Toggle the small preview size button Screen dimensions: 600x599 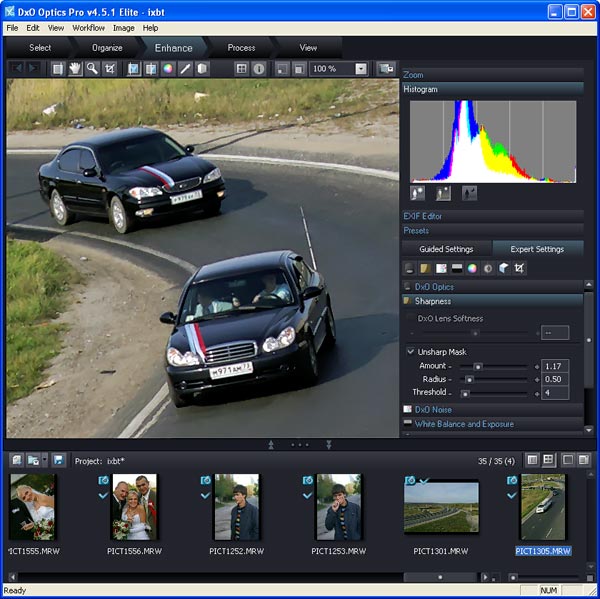(x=282, y=69)
